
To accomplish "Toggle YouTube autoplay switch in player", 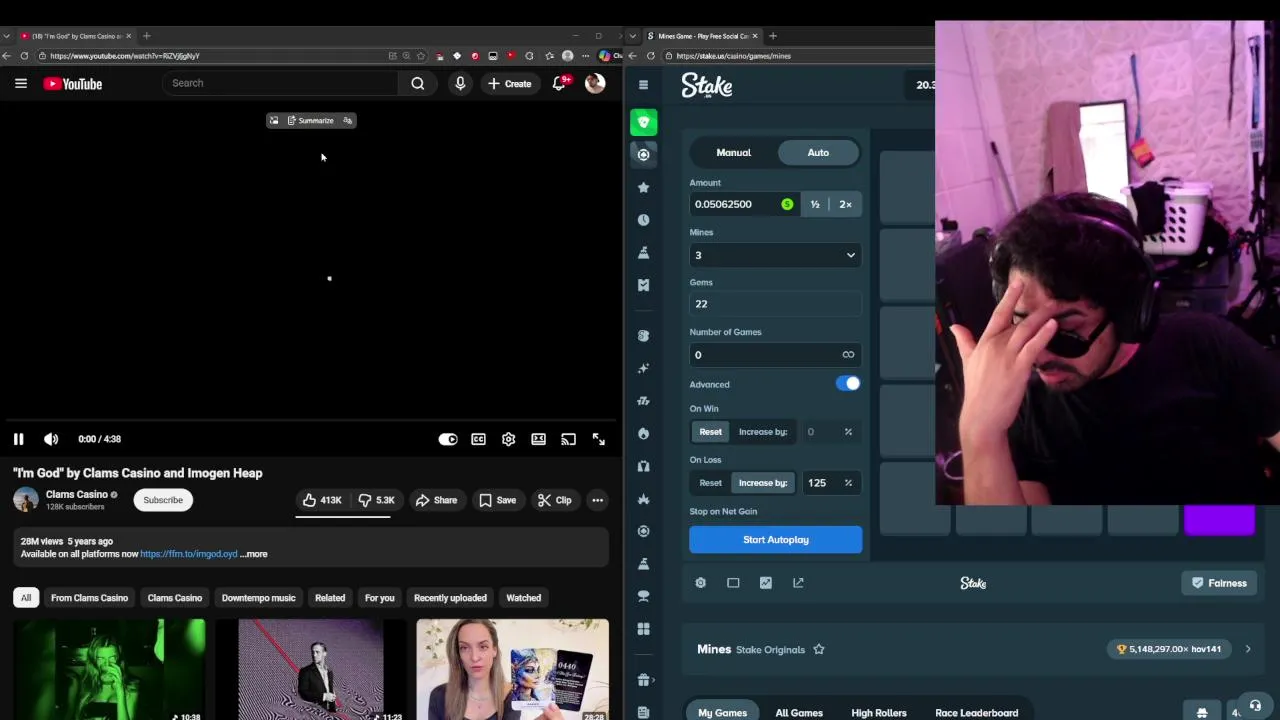I will pos(448,439).
